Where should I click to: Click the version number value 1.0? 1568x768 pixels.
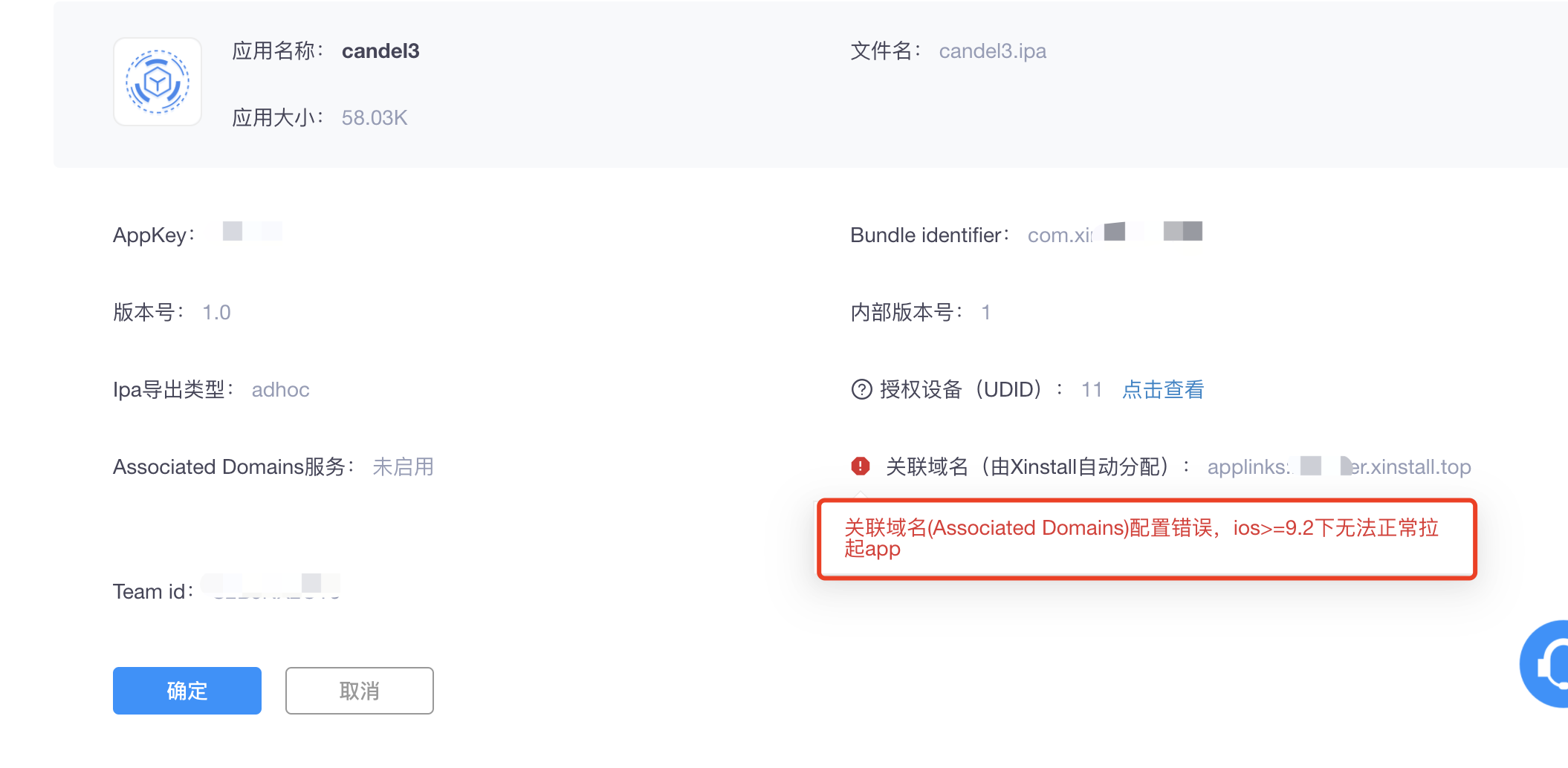216,313
